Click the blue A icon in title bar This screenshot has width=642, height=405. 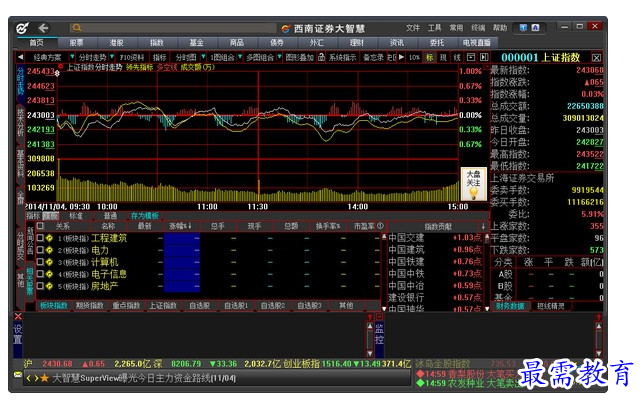(535, 27)
